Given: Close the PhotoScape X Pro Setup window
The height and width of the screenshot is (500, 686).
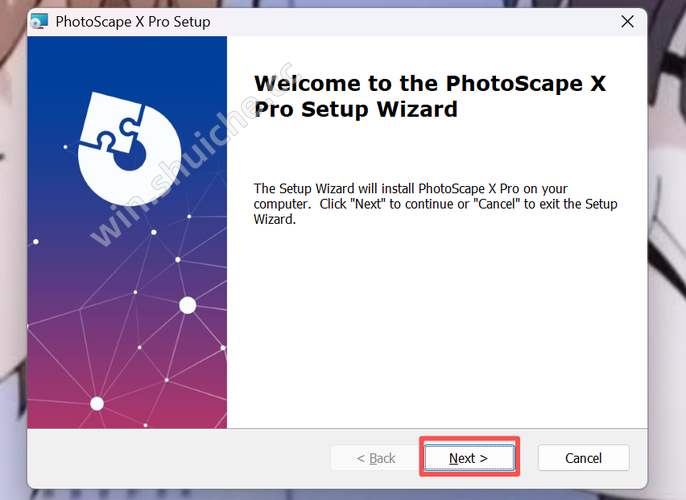Looking at the screenshot, I should click(x=627, y=21).
